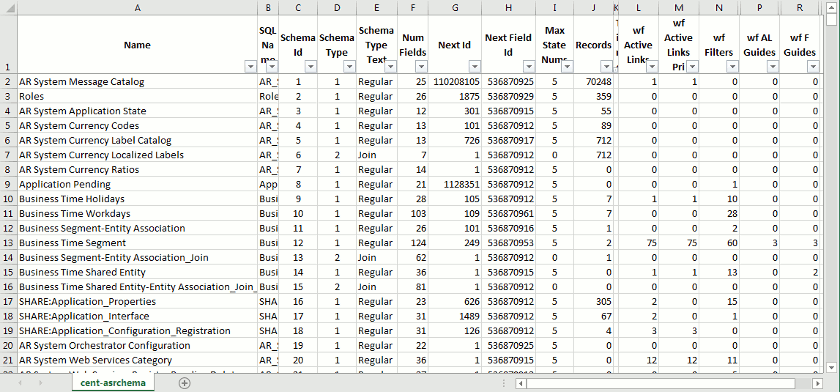Open the Num Fields filter dropdown
840x392 pixels.
[421, 66]
